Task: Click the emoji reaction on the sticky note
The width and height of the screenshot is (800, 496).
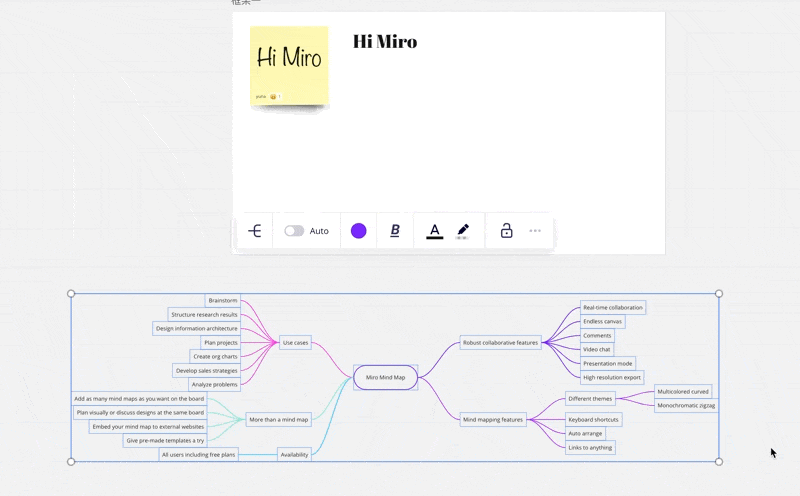Action: pos(275,96)
